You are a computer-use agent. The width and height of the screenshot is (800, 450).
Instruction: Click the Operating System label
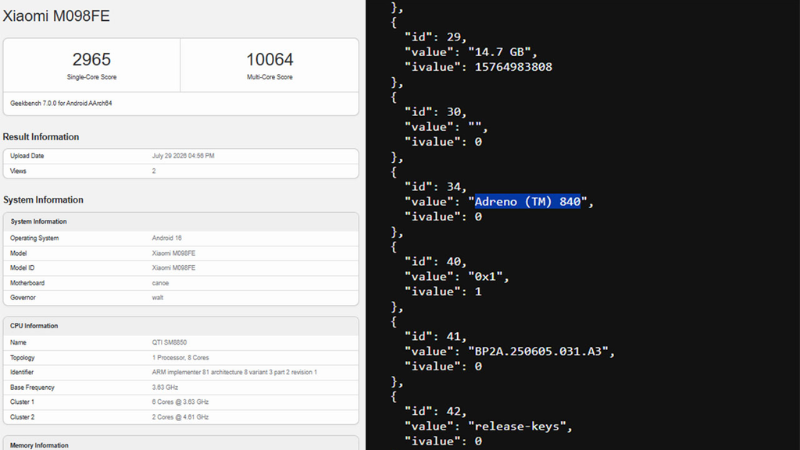click(x=34, y=238)
